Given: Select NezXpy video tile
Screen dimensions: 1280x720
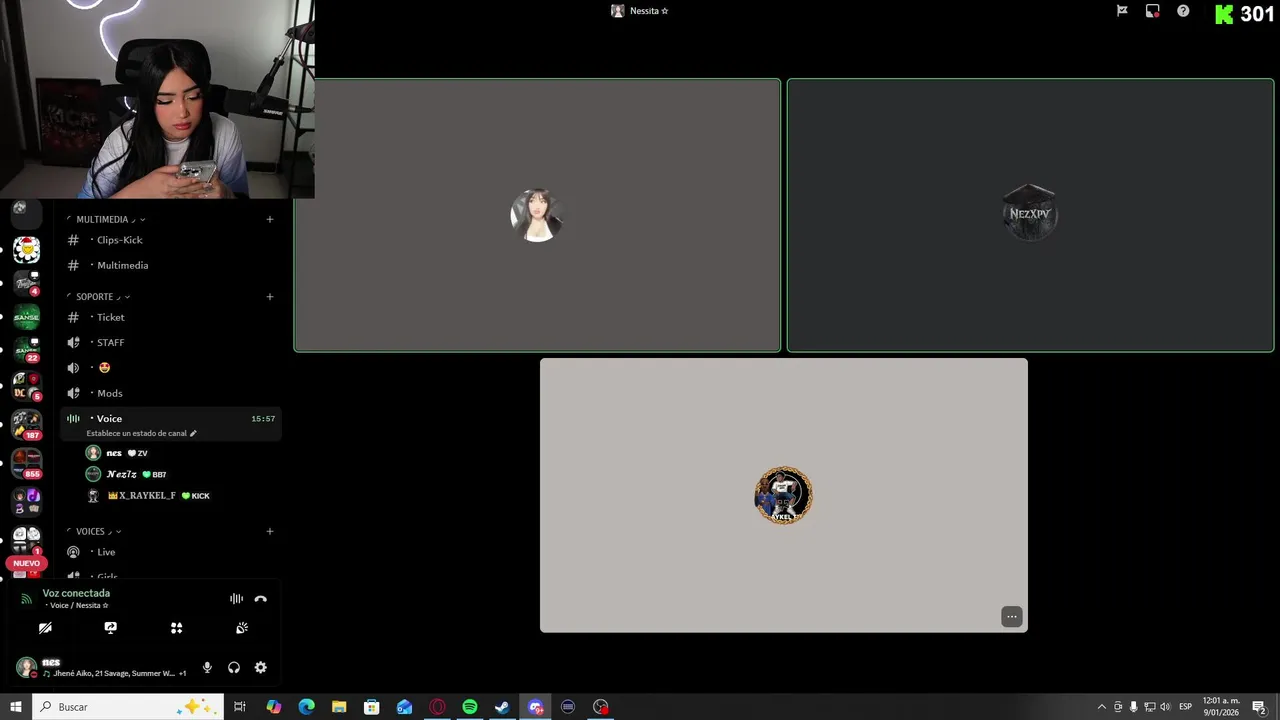Looking at the screenshot, I should 1030,215.
